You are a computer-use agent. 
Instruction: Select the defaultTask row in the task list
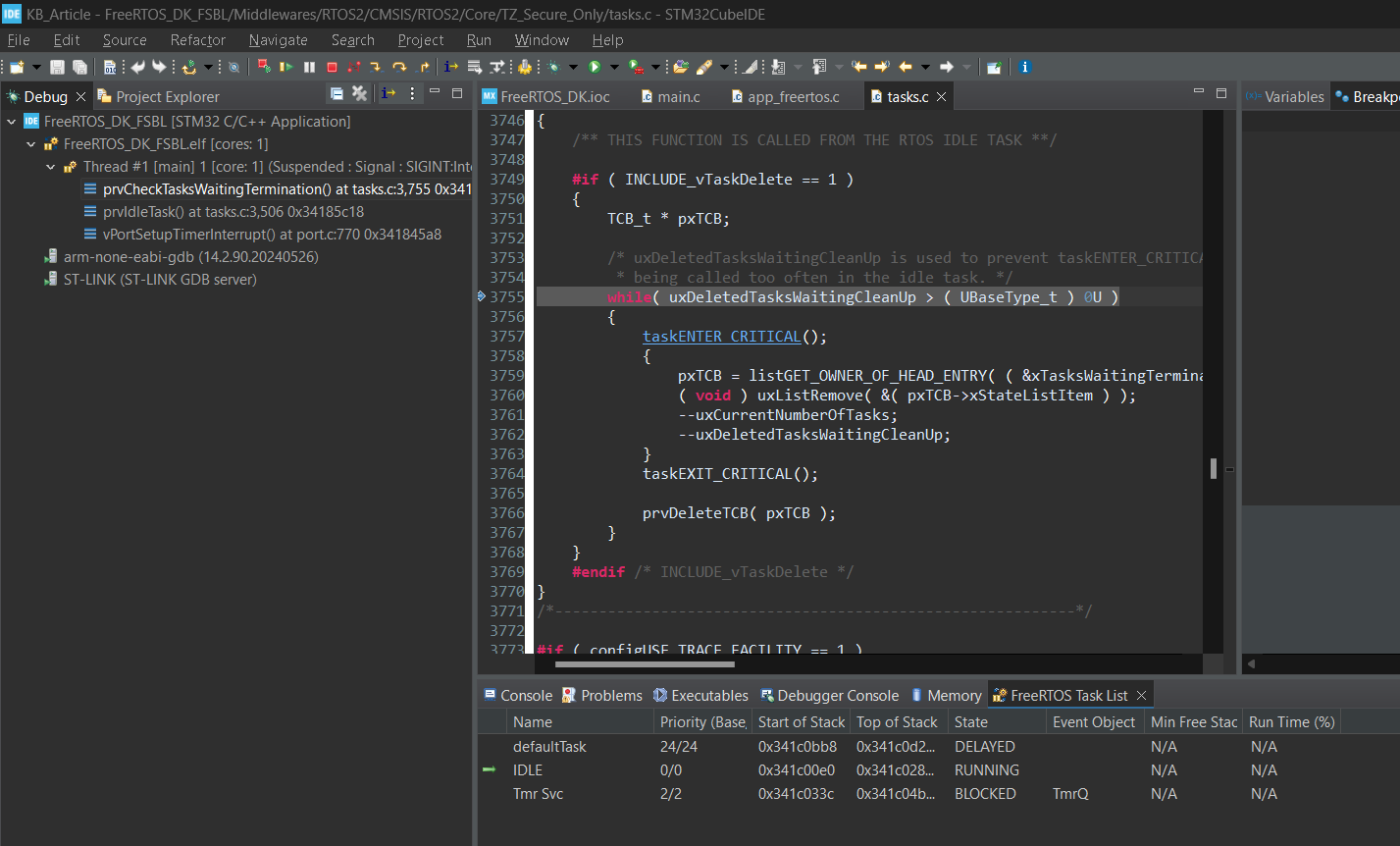point(549,747)
